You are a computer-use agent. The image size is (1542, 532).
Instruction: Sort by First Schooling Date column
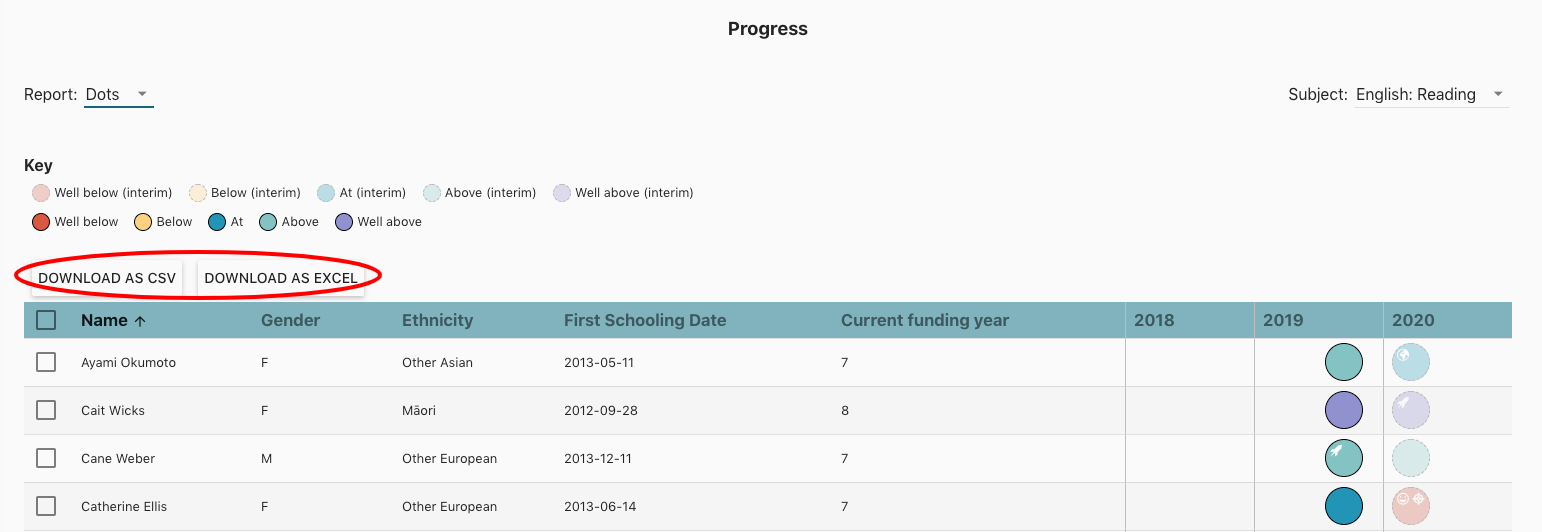point(645,320)
